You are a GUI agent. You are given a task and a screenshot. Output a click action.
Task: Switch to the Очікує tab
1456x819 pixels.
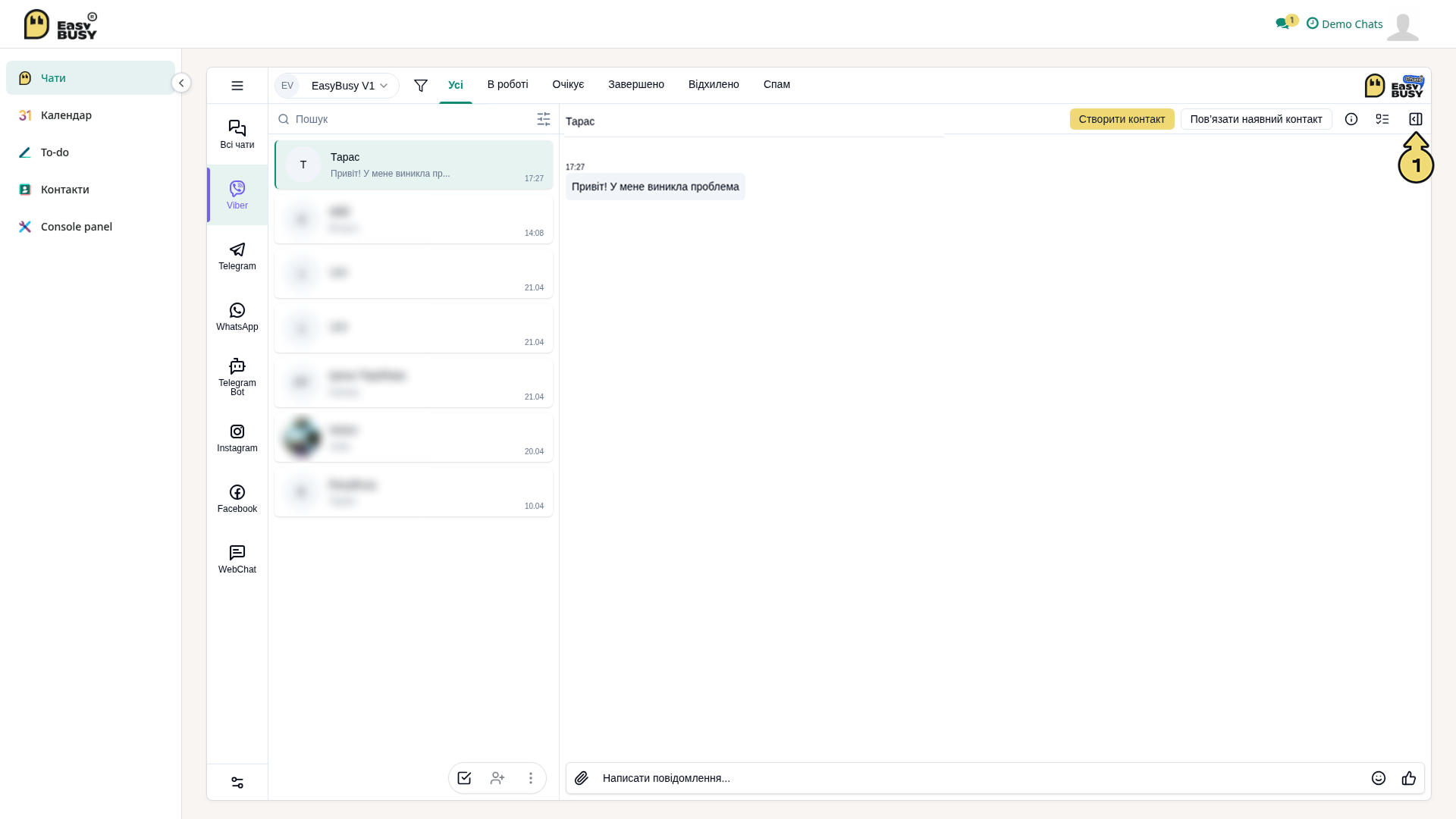pos(569,84)
